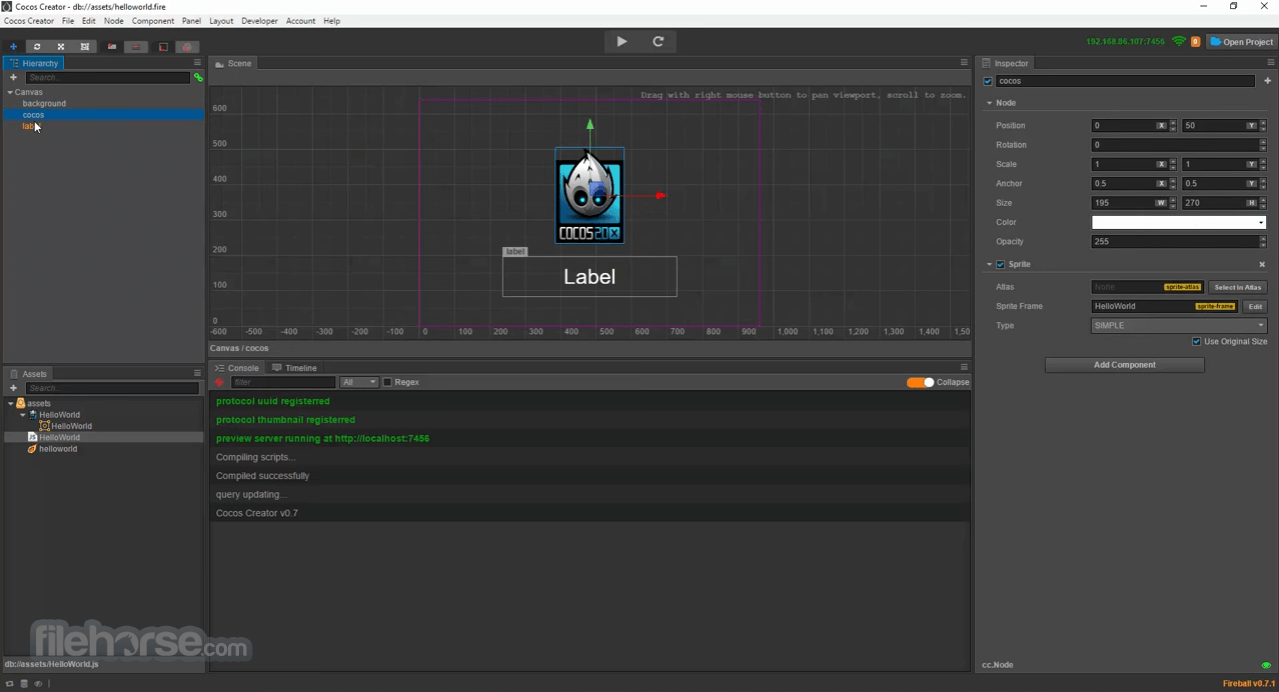Viewport: 1279px width, 692px height.
Task: Collapse the Canvas node tree
Action: [x=10, y=92]
